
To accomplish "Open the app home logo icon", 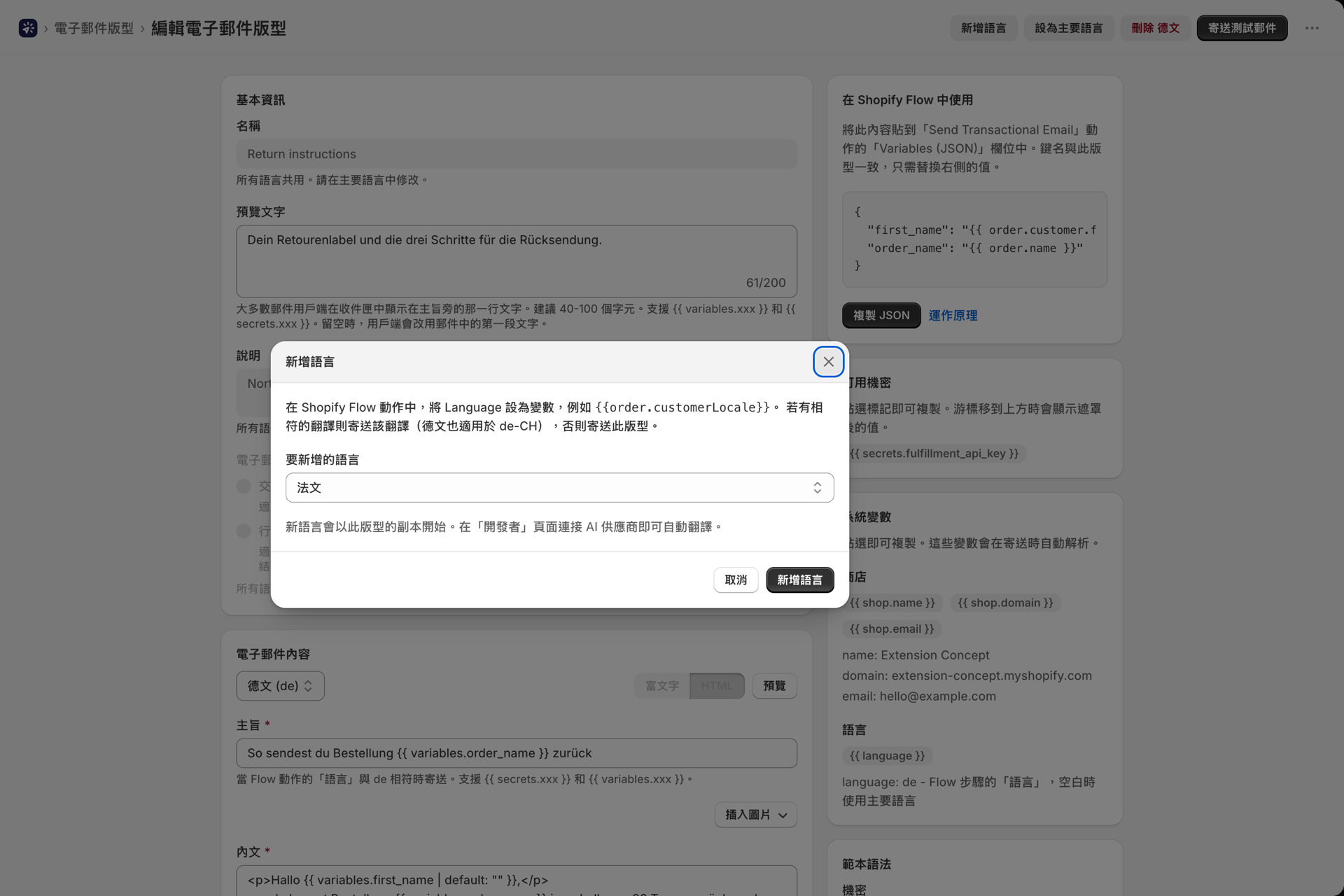I will 28,28.
